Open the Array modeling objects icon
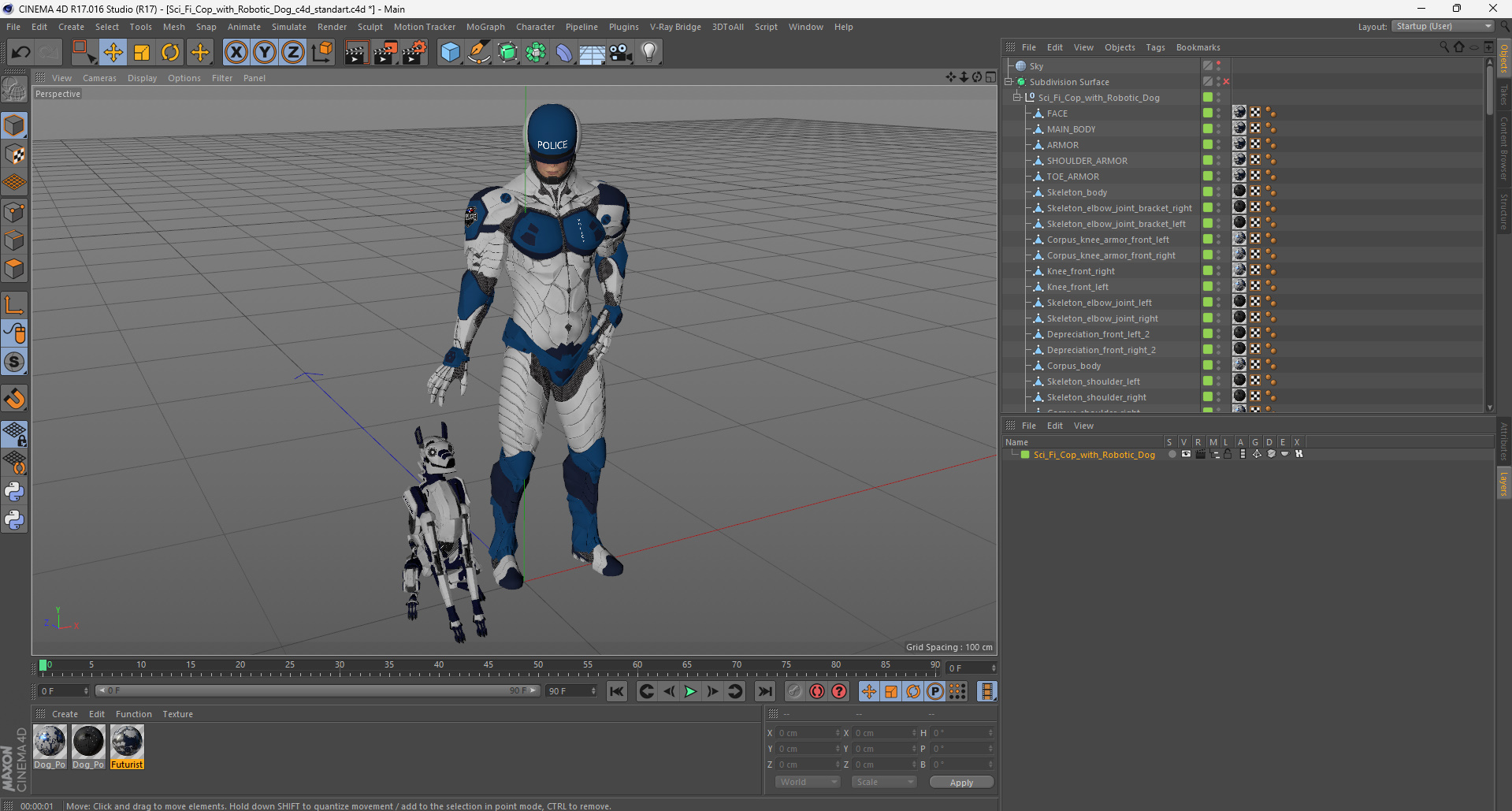1512x811 pixels. tap(536, 53)
